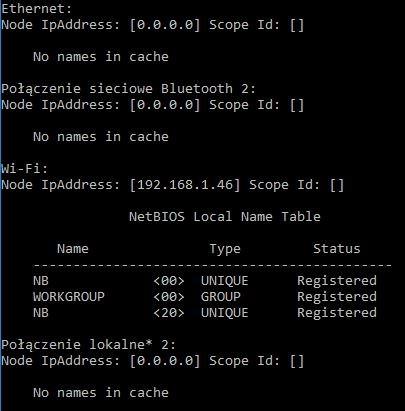Screen dimensions: 405x411
Task: Click the Name column header
Action: [73, 249]
